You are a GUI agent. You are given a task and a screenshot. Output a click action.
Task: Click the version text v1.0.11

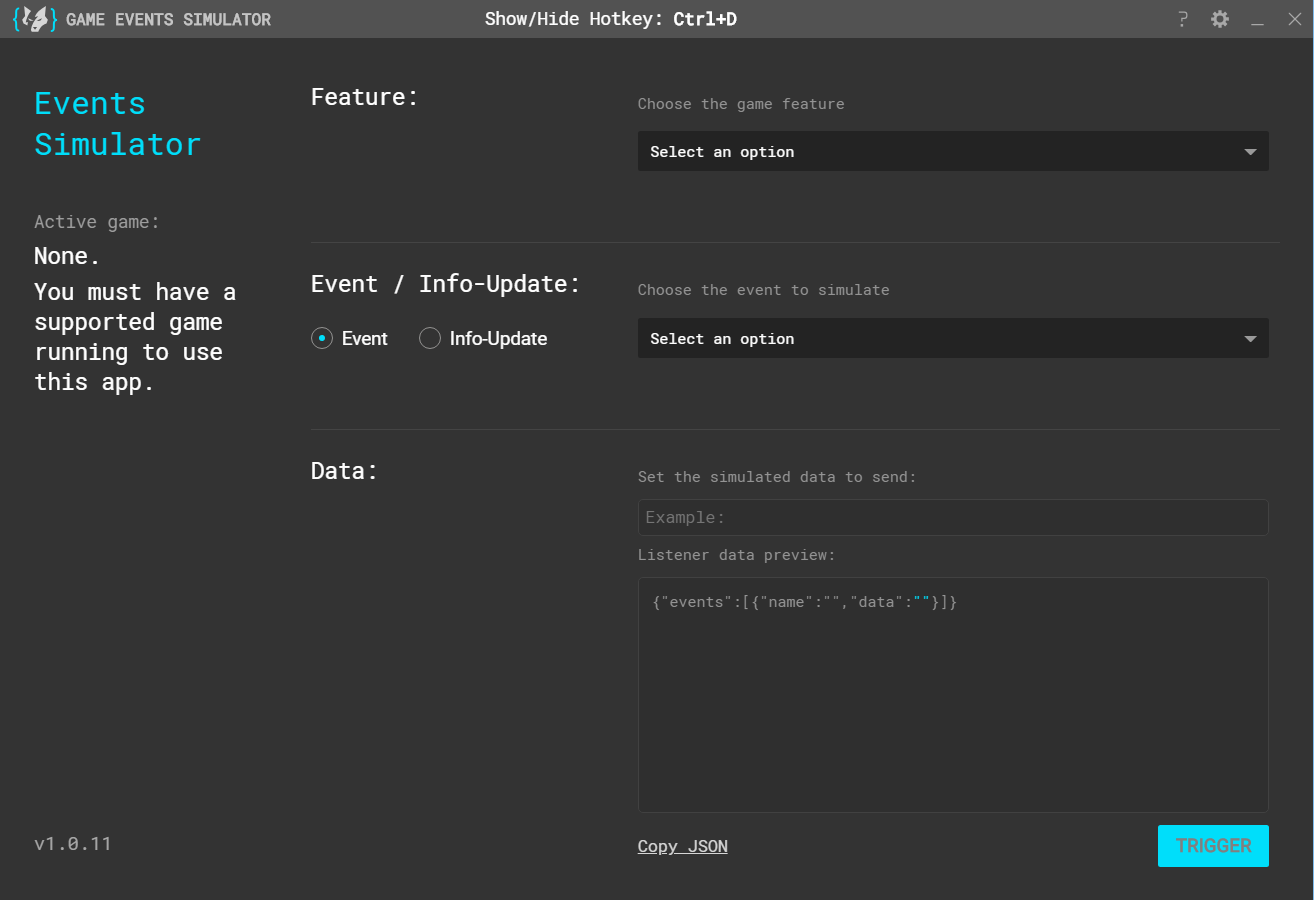click(x=73, y=844)
